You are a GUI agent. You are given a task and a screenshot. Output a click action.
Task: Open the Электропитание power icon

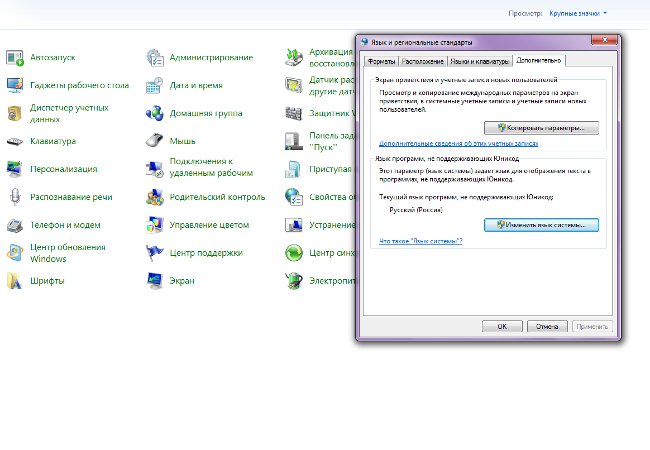pos(294,281)
